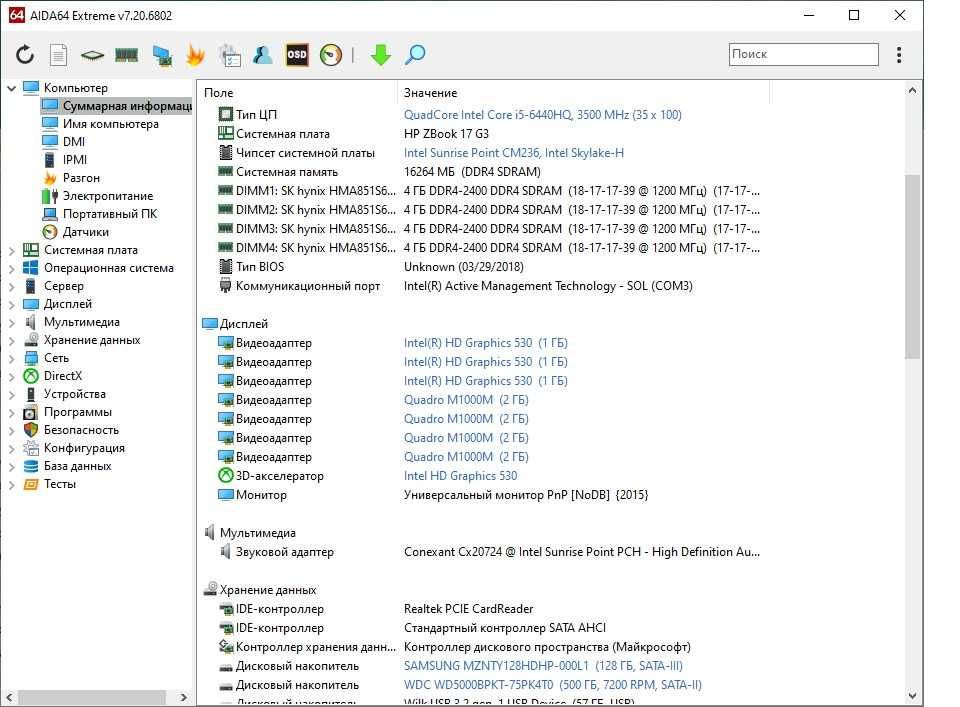This screenshot has width=960, height=707.
Task: Select the DIMM4: SK hynix row
Action: pos(482,248)
